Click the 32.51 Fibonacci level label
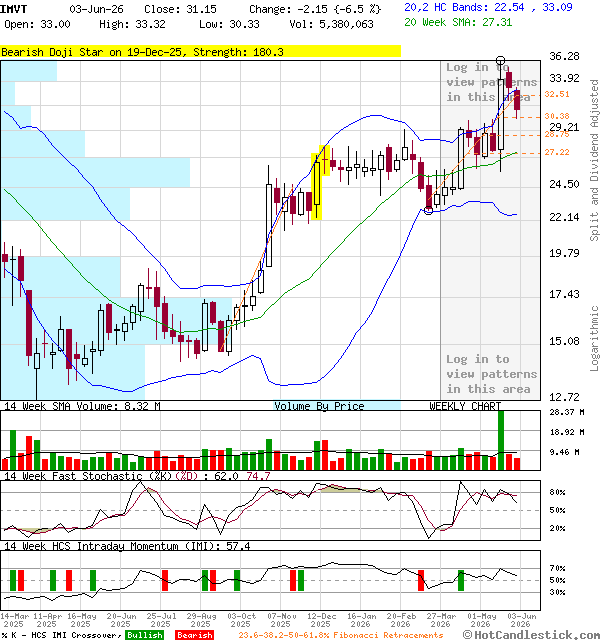This screenshot has width=600, height=640. [557, 94]
